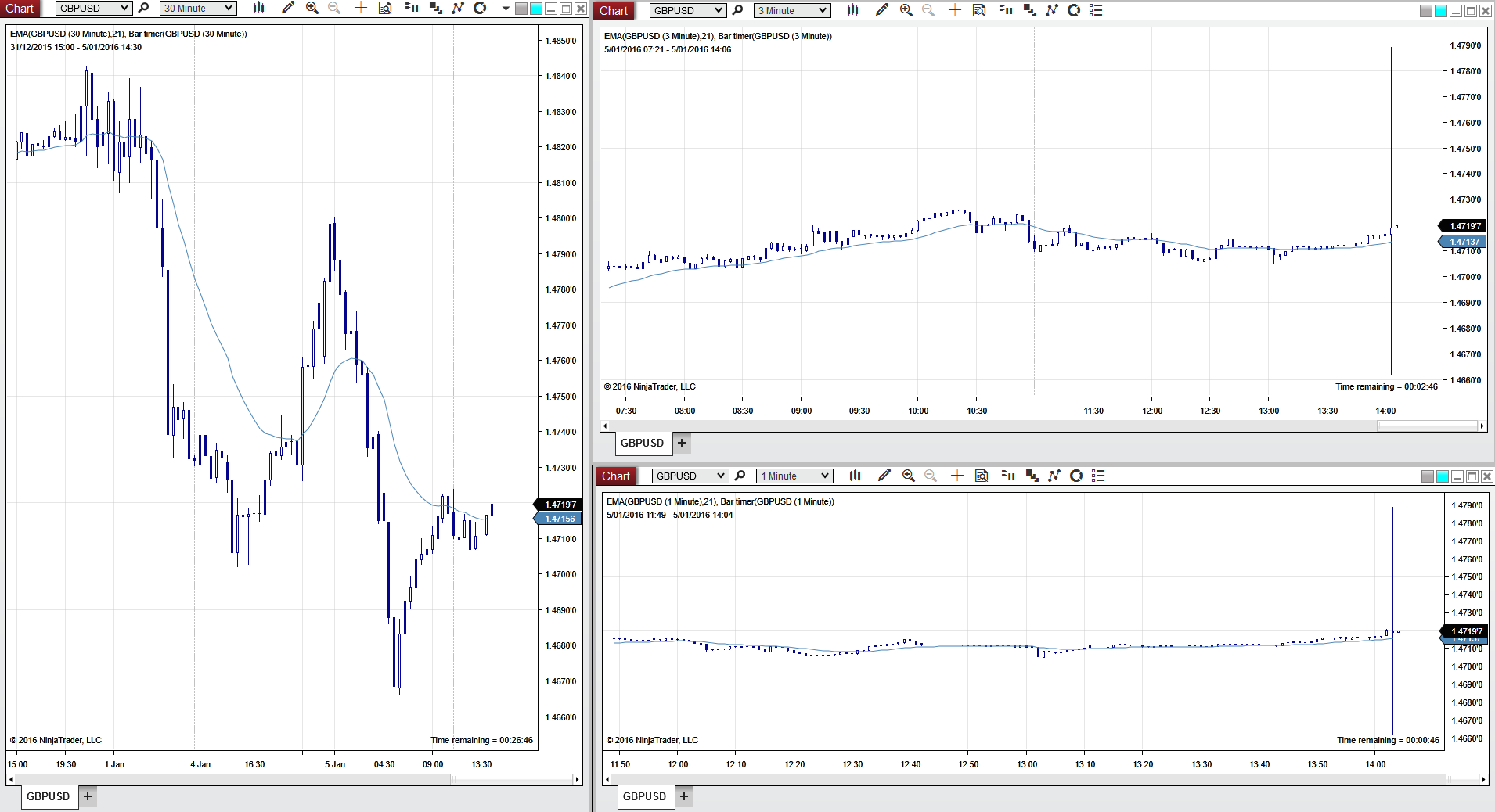This screenshot has height=812, width=1495.
Task: Click zoom in magnifier on 3 Minute chart
Action: pyautogui.click(x=906, y=10)
